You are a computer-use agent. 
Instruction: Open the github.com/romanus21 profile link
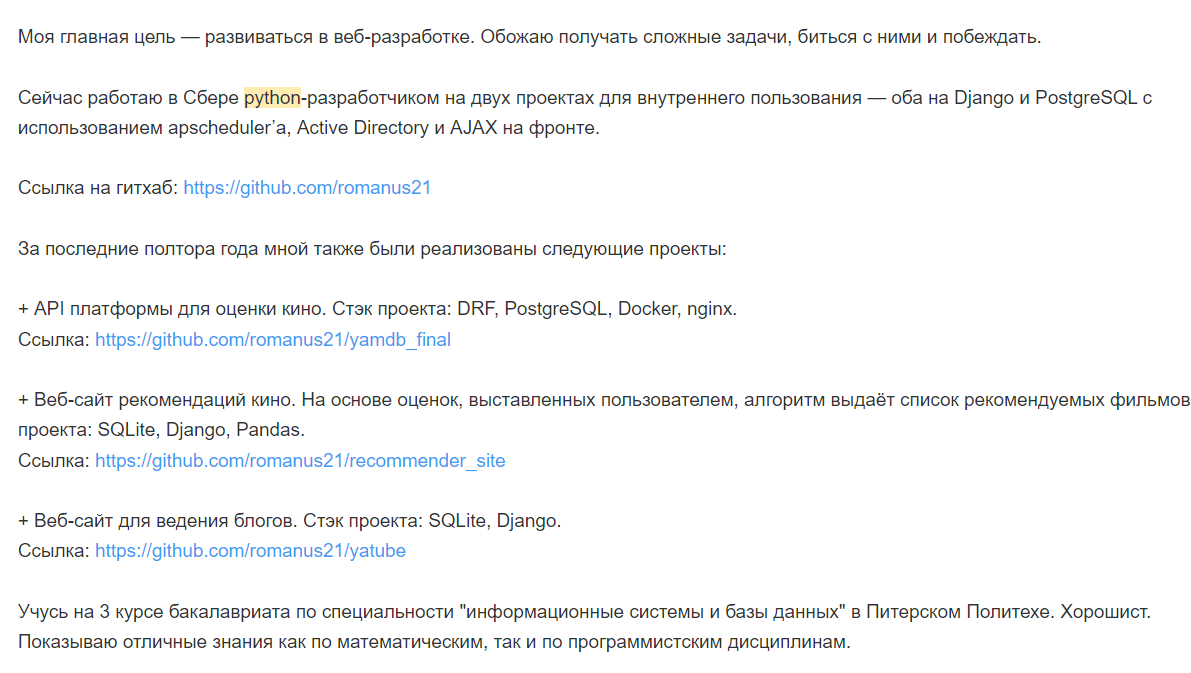click(307, 188)
